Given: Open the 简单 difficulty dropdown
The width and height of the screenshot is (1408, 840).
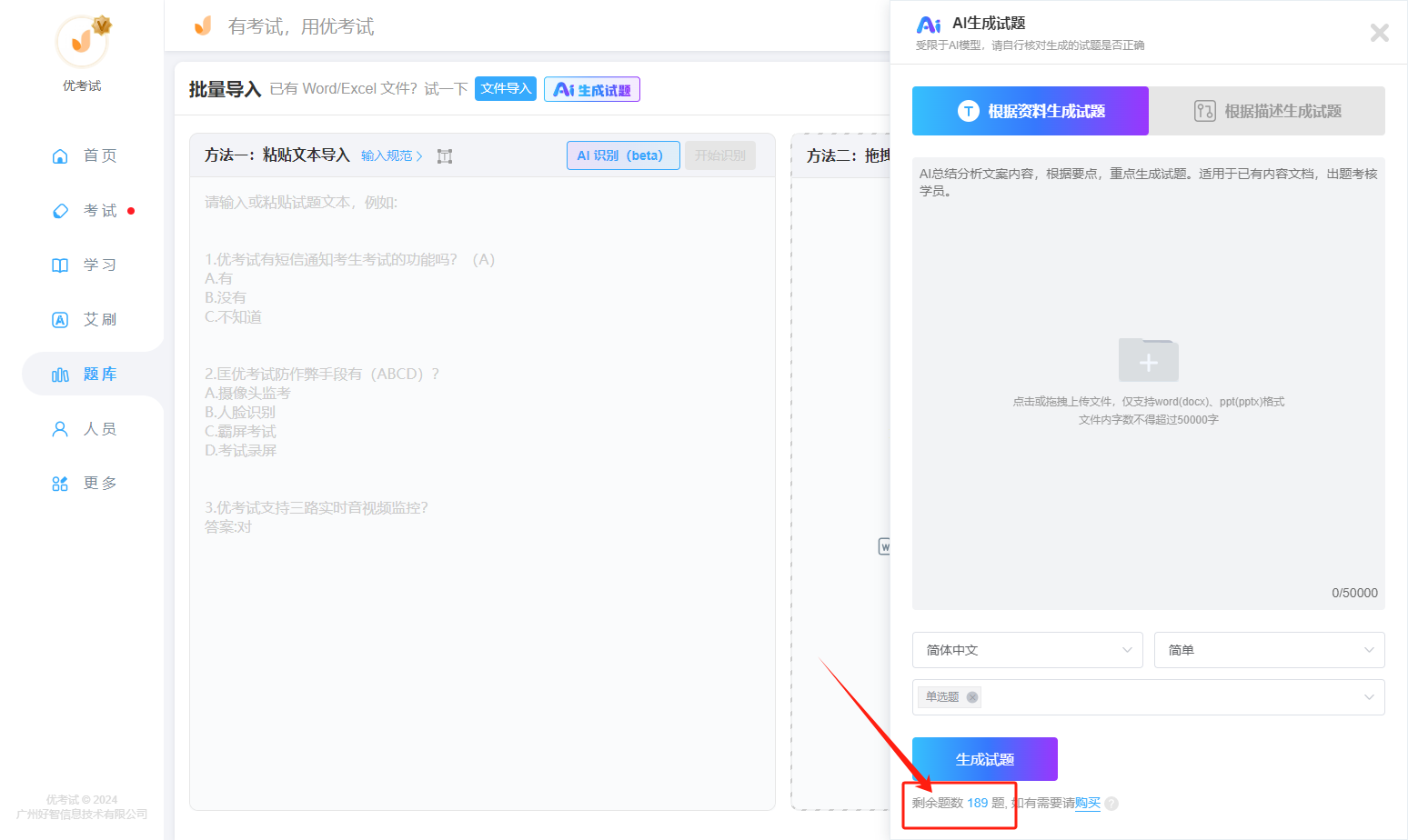Looking at the screenshot, I should point(1270,650).
